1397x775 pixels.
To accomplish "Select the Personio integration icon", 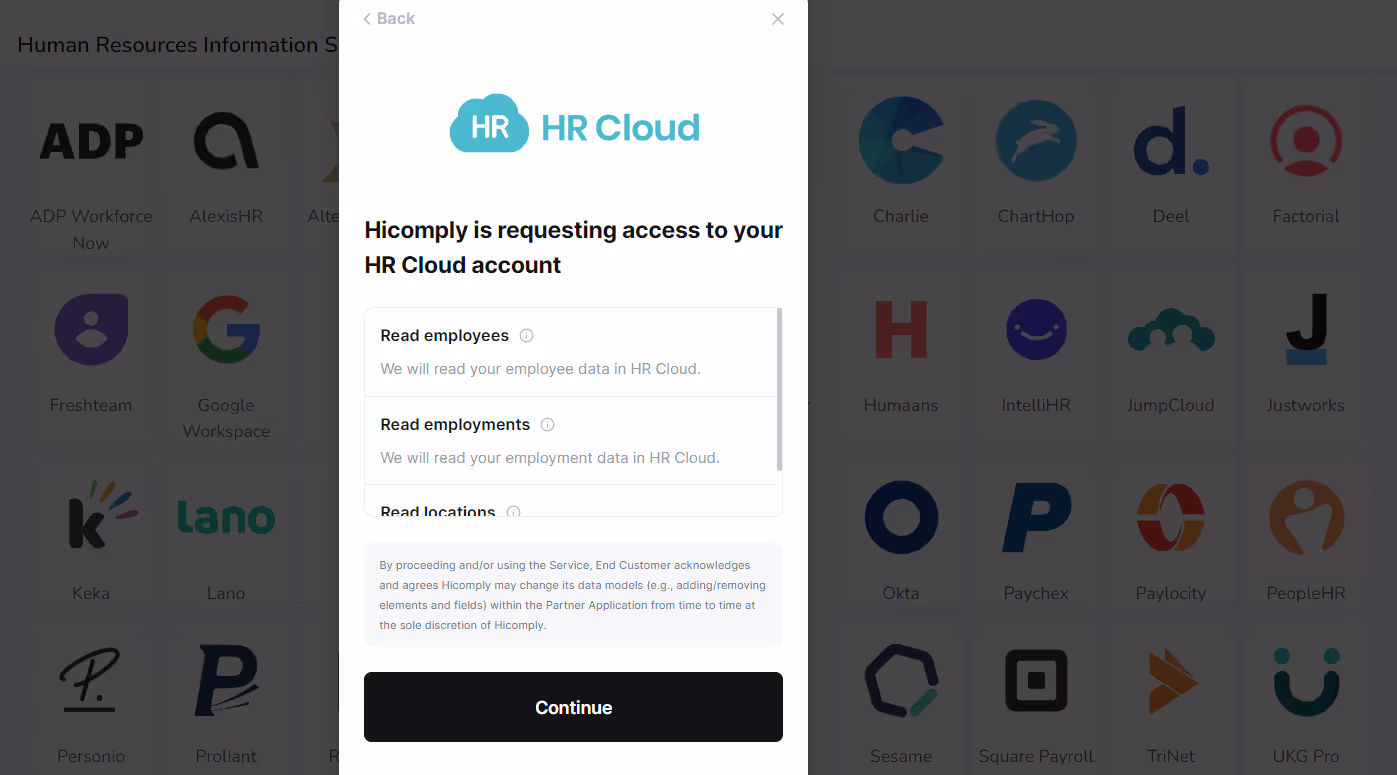I will 91,682.
